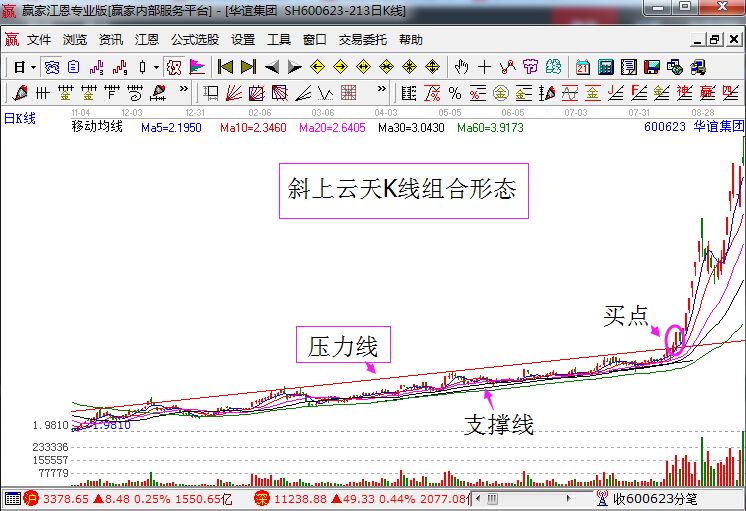746x511 pixels.
Task: Jump to first bar with skip-start arrow
Action: click(225, 67)
